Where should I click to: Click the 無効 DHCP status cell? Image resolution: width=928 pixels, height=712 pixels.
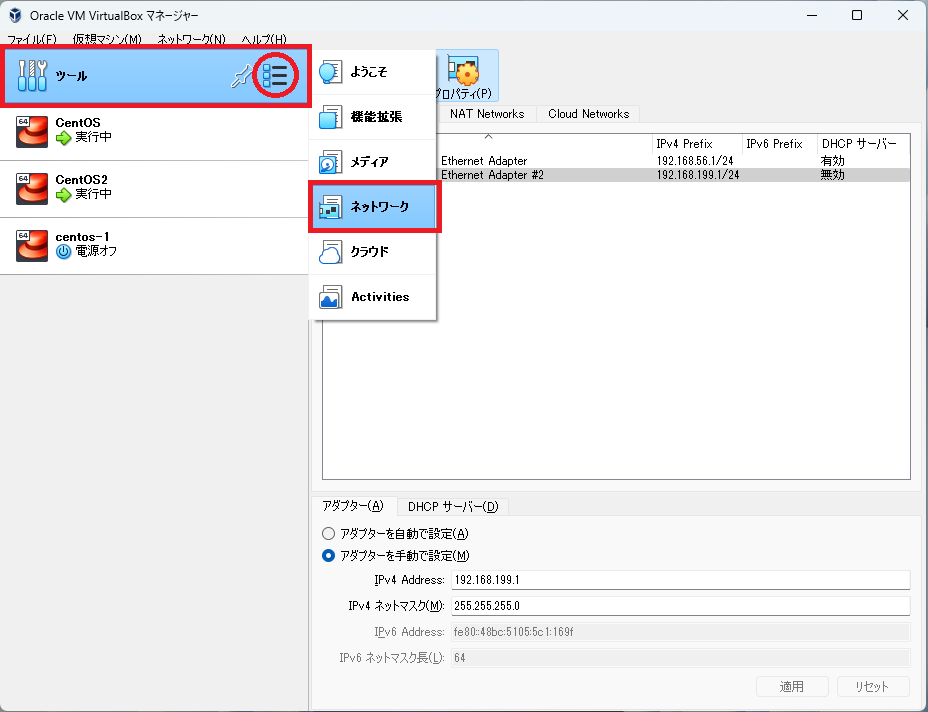(832, 175)
